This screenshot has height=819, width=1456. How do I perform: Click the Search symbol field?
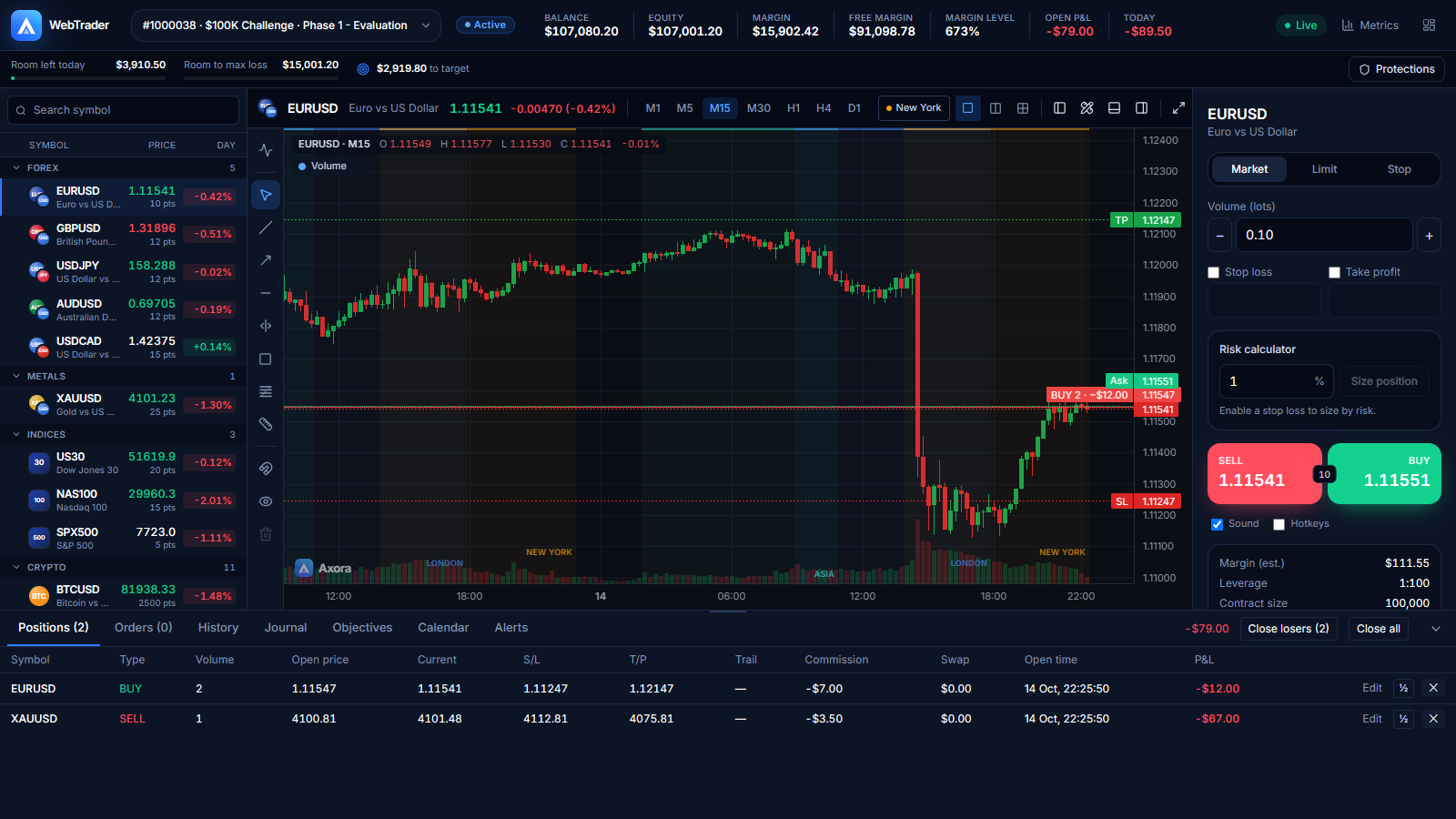pos(124,110)
